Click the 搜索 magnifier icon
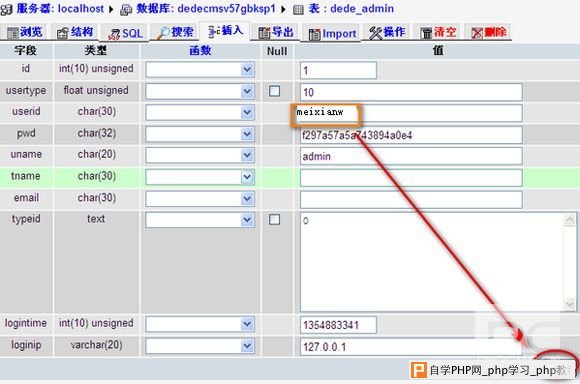The width and height of the screenshot is (580, 384). 163,33
